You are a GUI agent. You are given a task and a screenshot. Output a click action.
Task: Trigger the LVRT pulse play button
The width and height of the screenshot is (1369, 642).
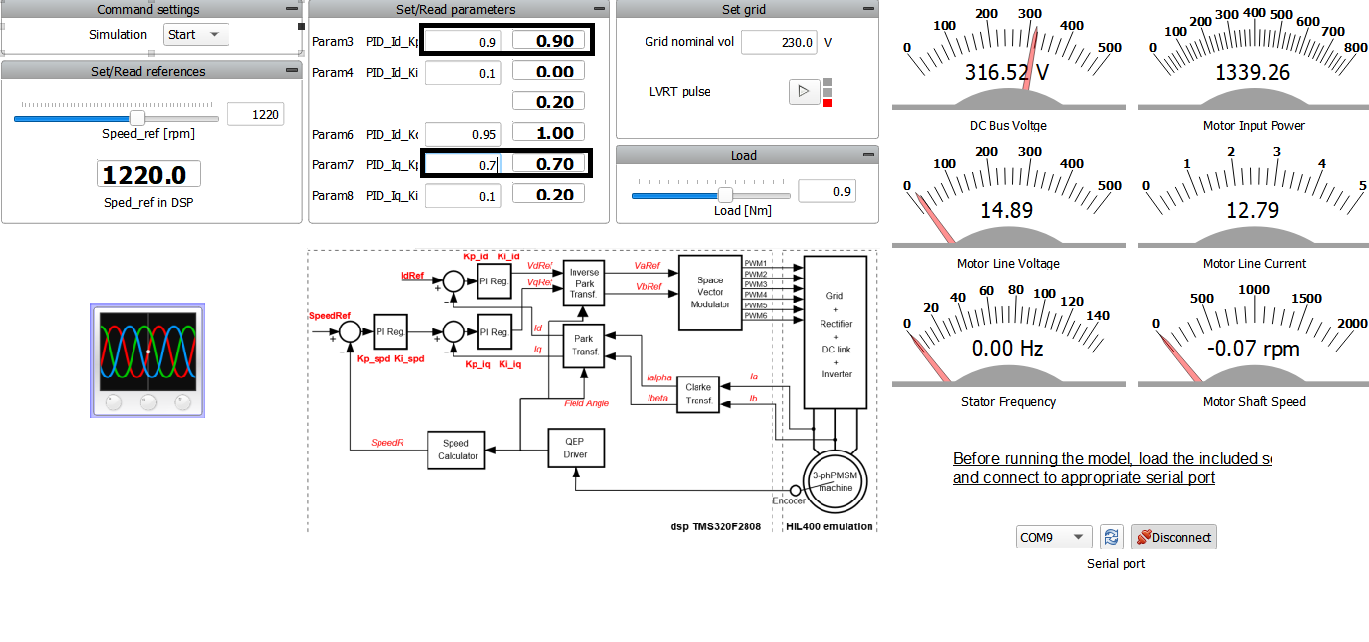[803, 92]
